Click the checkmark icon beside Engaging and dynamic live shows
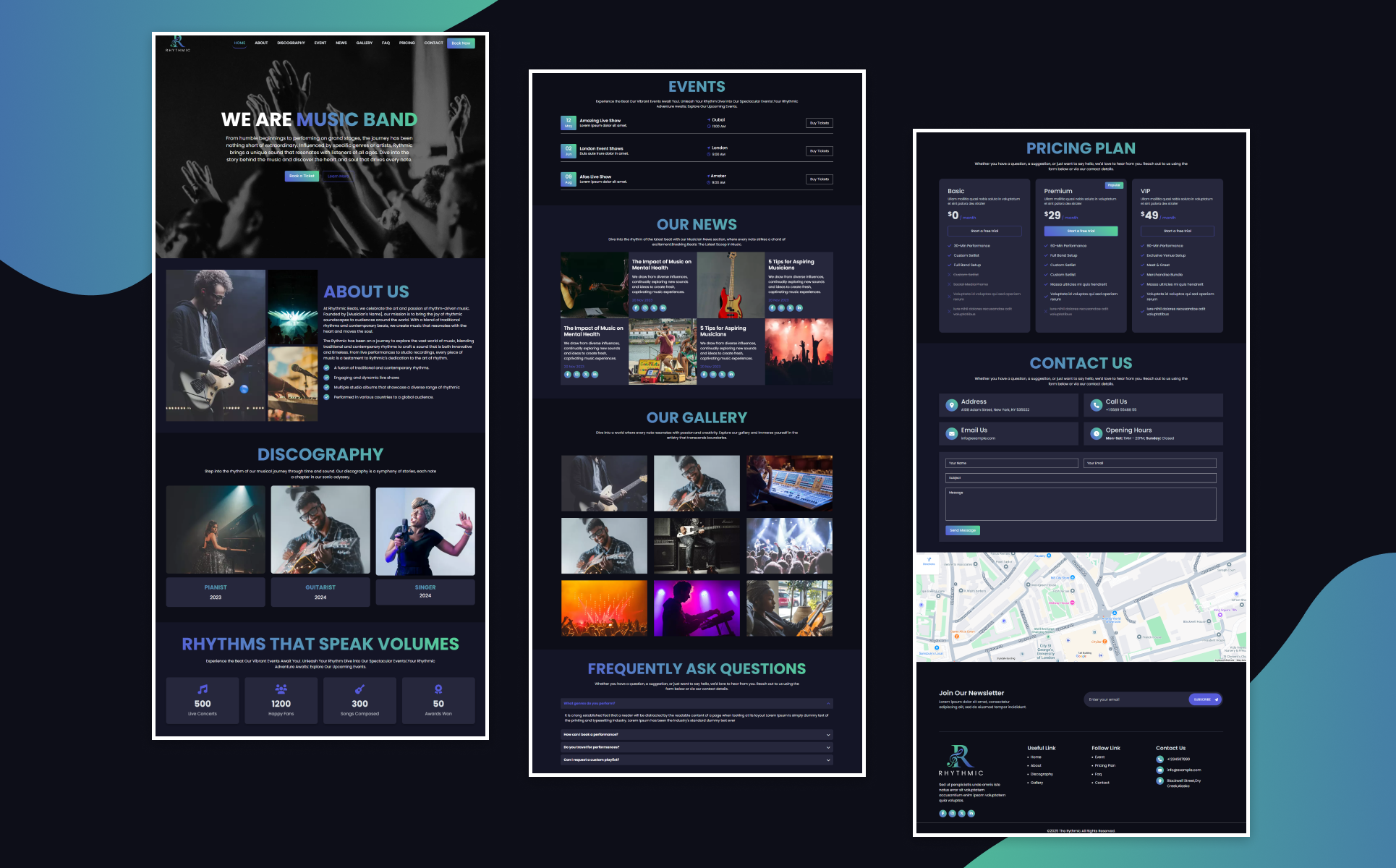 coord(326,378)
